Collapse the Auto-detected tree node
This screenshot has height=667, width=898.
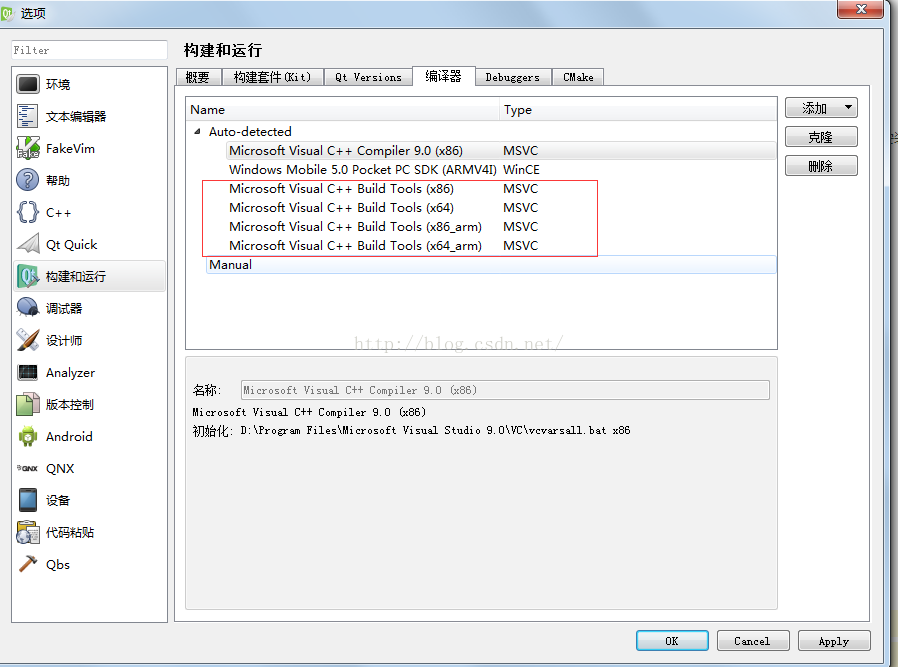[197, 132]
